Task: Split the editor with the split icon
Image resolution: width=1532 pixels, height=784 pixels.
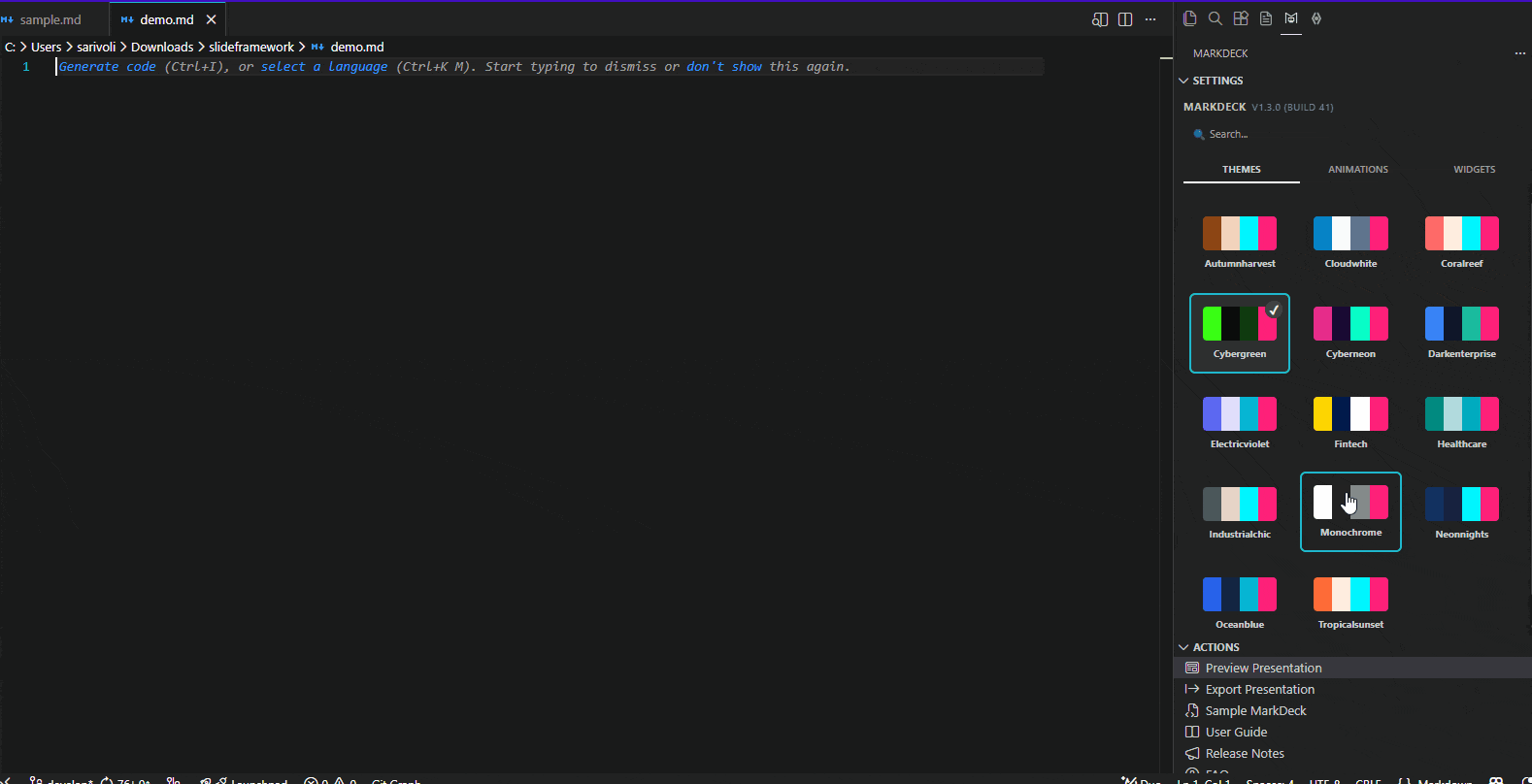Action: tap(1125, 19)
